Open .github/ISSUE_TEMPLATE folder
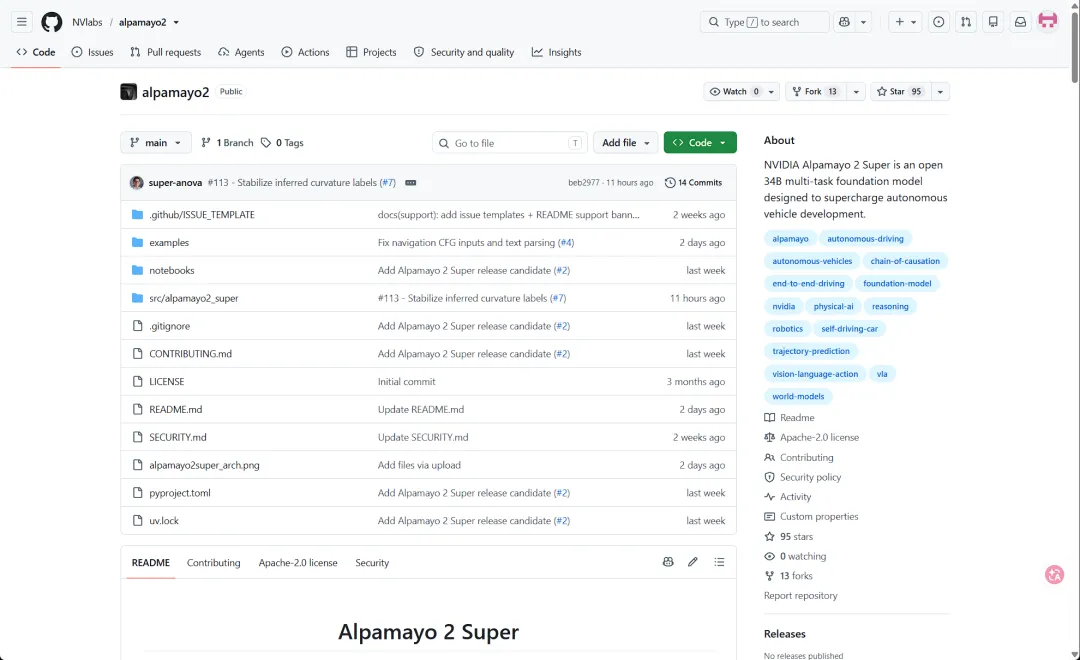The height and width of the screenshot is (660, 1080). pos(202,214)
